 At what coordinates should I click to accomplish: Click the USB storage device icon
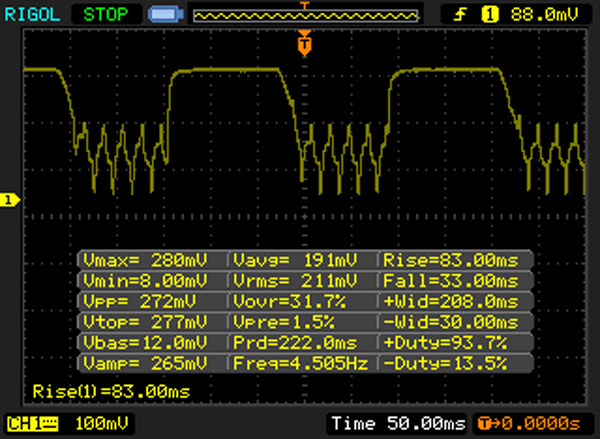166,15
